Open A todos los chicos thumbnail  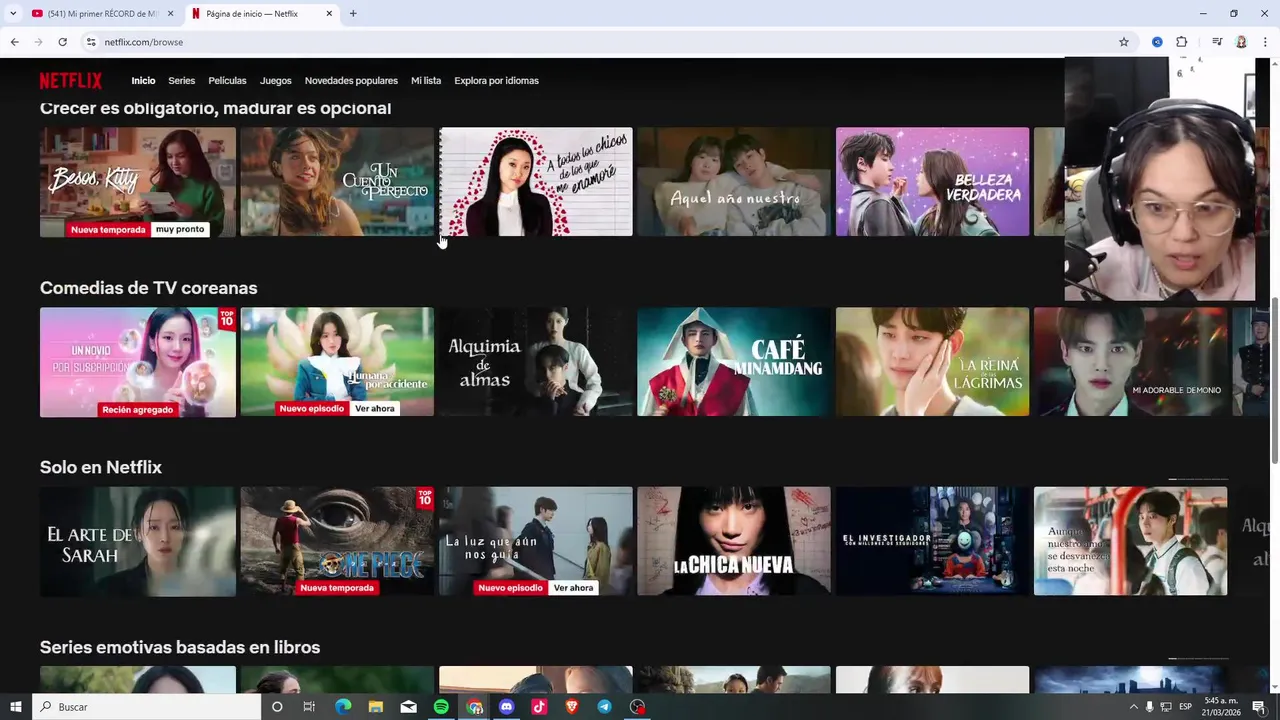click(x=536, y=182)
